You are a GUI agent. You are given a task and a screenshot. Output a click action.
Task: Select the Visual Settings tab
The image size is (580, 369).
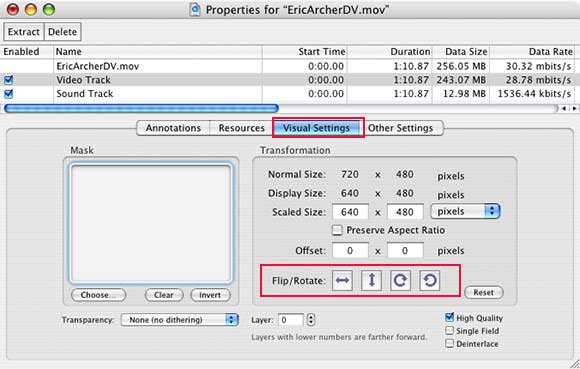pos(317,128)
